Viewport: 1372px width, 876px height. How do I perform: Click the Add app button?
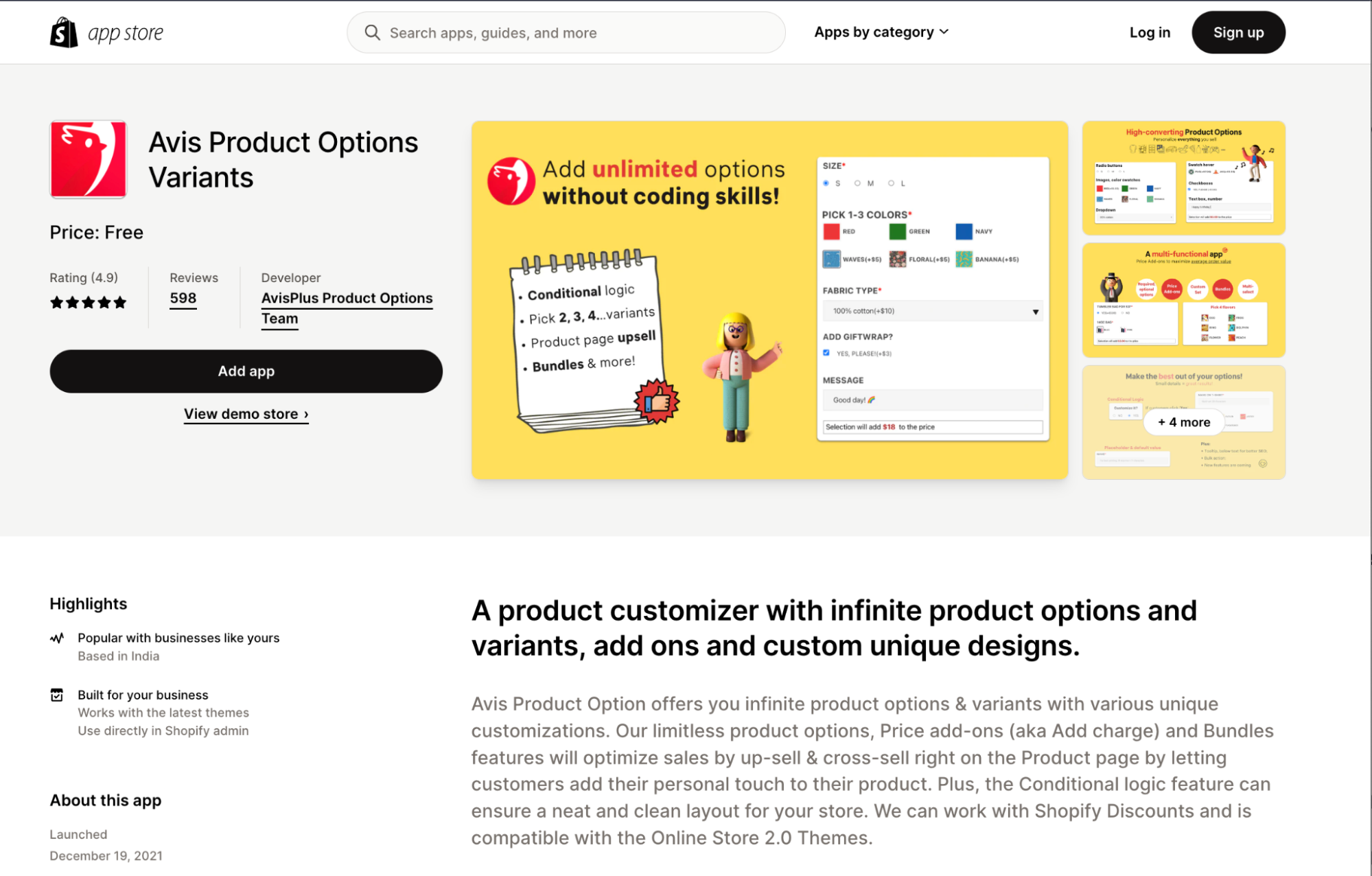point(246,371)
